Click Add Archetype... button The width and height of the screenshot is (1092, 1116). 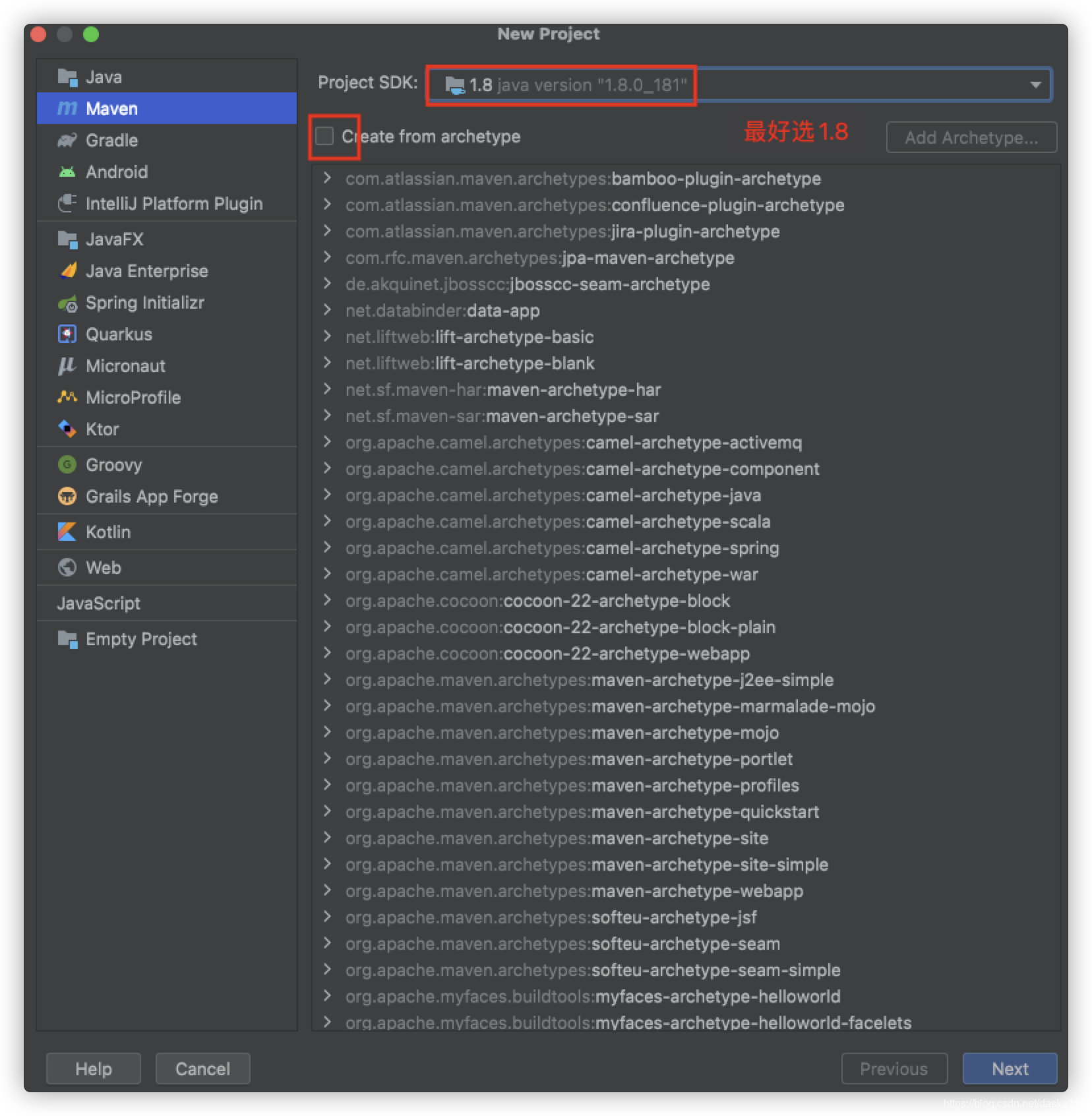click(x=971, y=137)
